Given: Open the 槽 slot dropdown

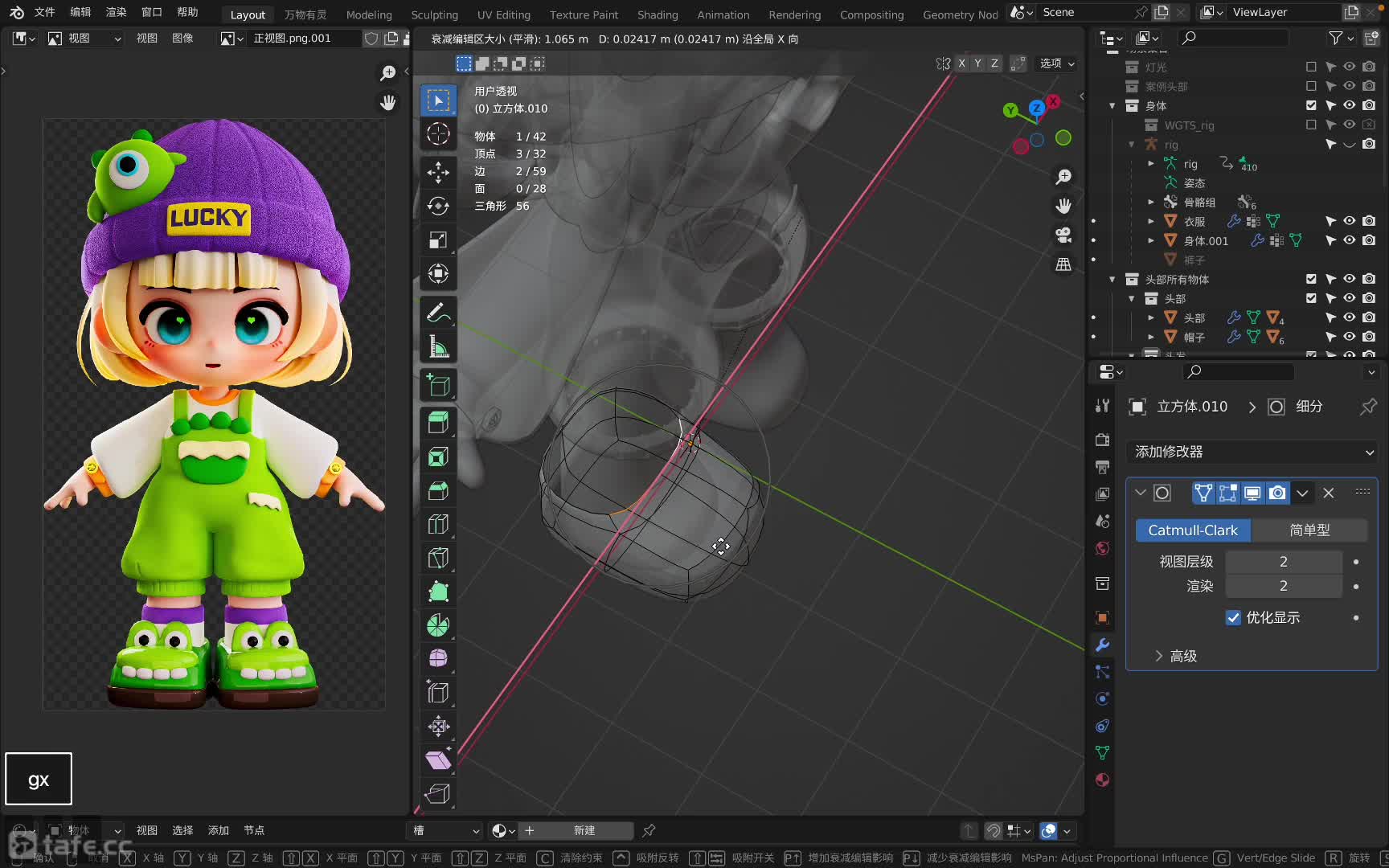Looking at the screenshot, I should 447,830.
